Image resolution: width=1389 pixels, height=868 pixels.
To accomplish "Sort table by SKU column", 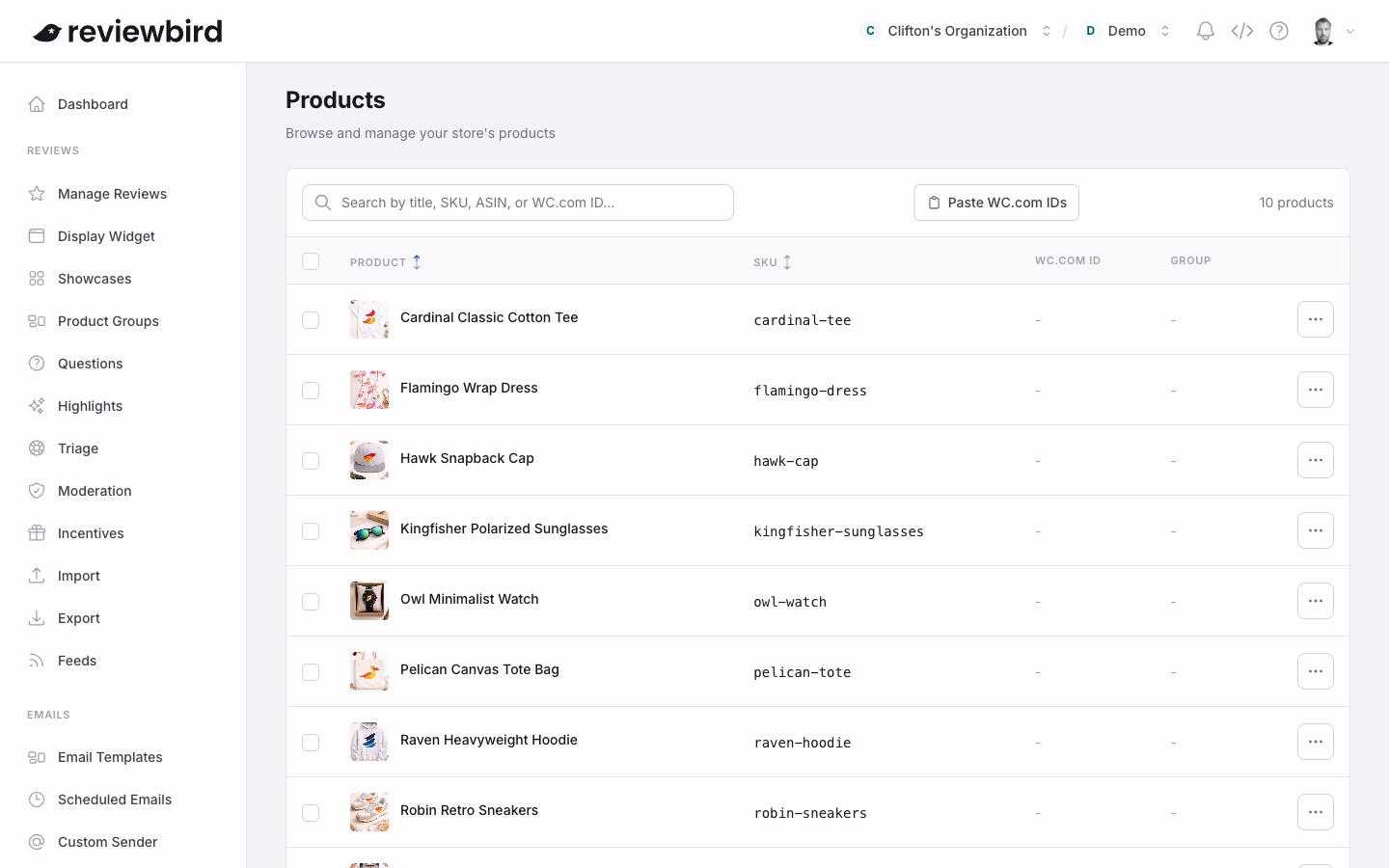I will 773,262.
